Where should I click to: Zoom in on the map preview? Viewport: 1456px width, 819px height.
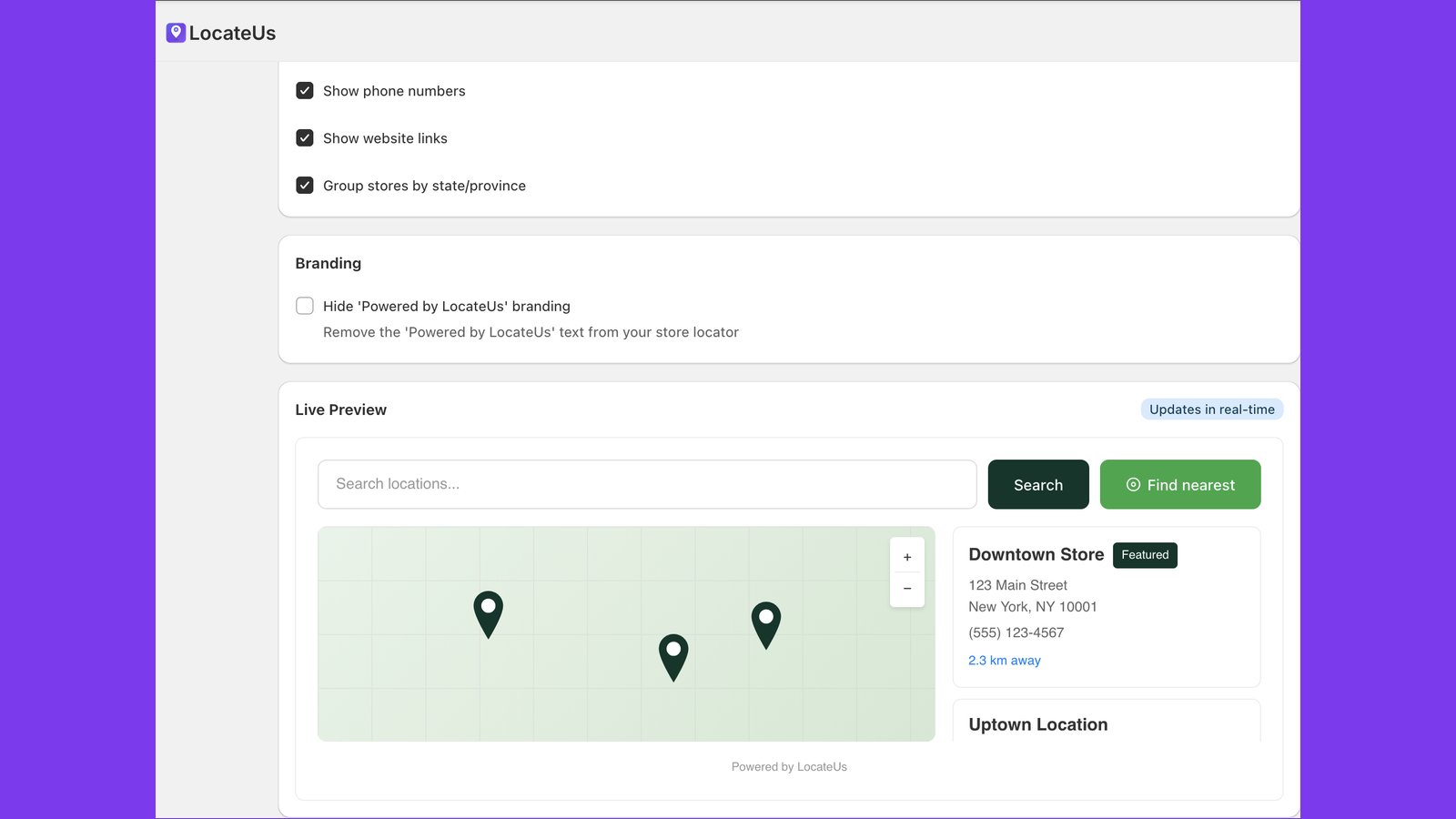tap(907, 557)
